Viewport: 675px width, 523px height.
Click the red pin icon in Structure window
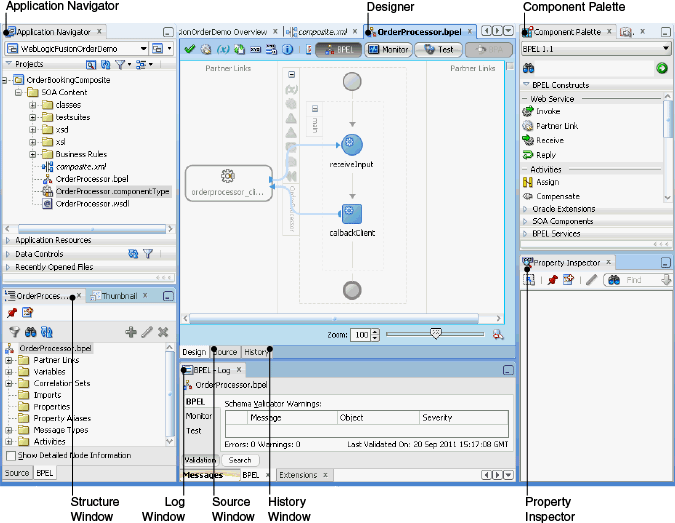pyautogui.click(x=12, y=313)
